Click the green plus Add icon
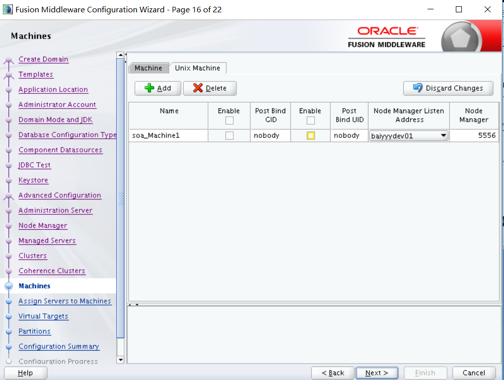 coord(149,88)
